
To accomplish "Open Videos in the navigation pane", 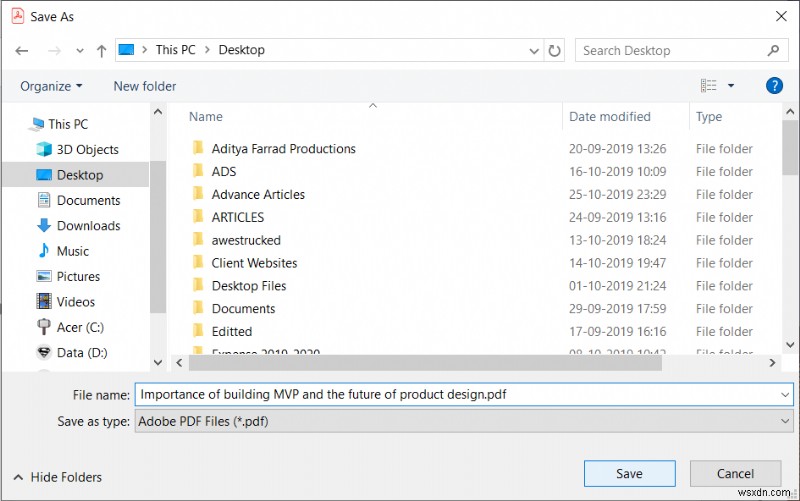I will tap(66, 302).
